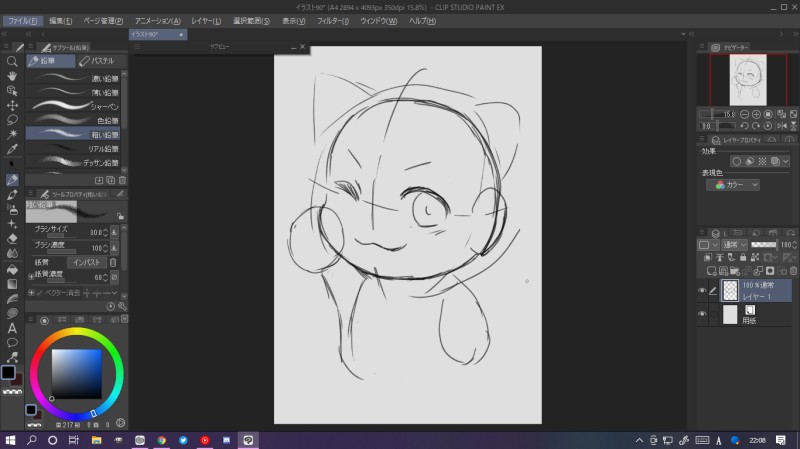
Task: Select the リアル鉛筆 brush
Action: coord(73,148)
